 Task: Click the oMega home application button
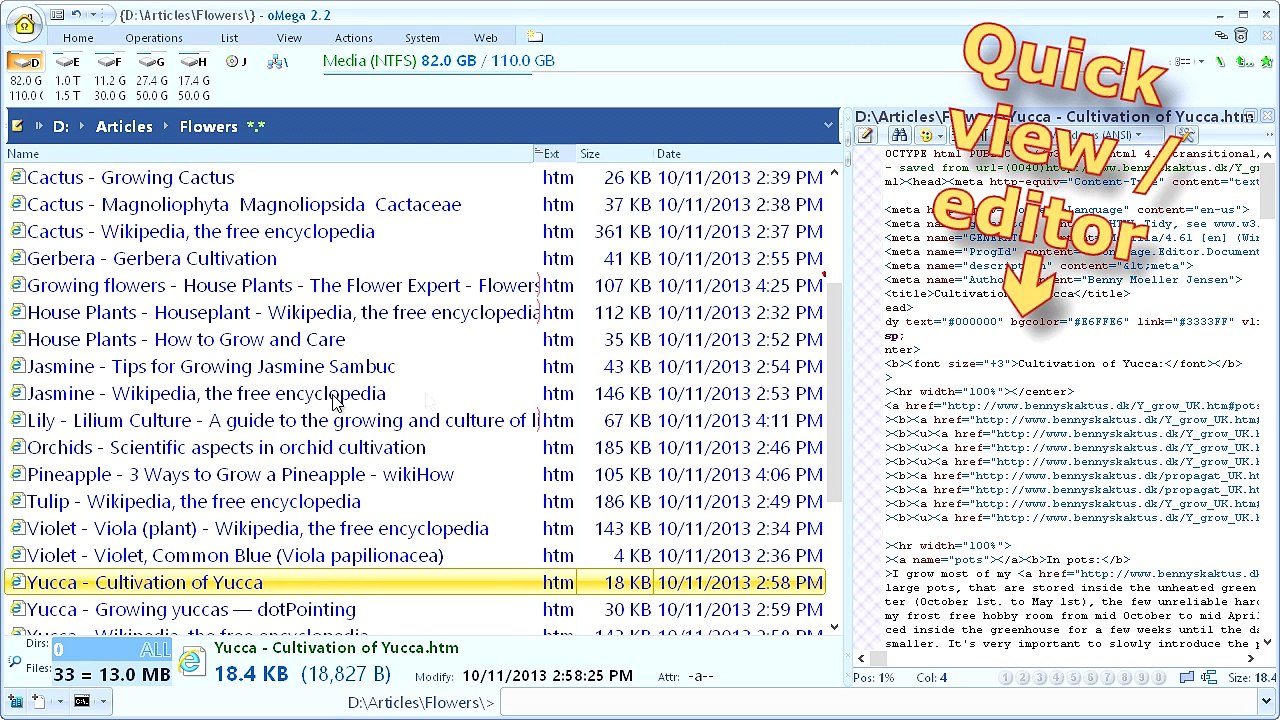(x=25, y=25)
